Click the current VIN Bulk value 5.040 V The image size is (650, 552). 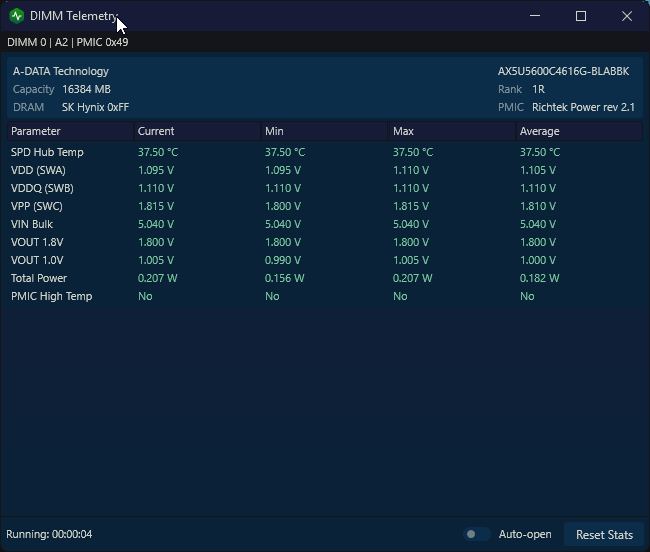[156, 224]
